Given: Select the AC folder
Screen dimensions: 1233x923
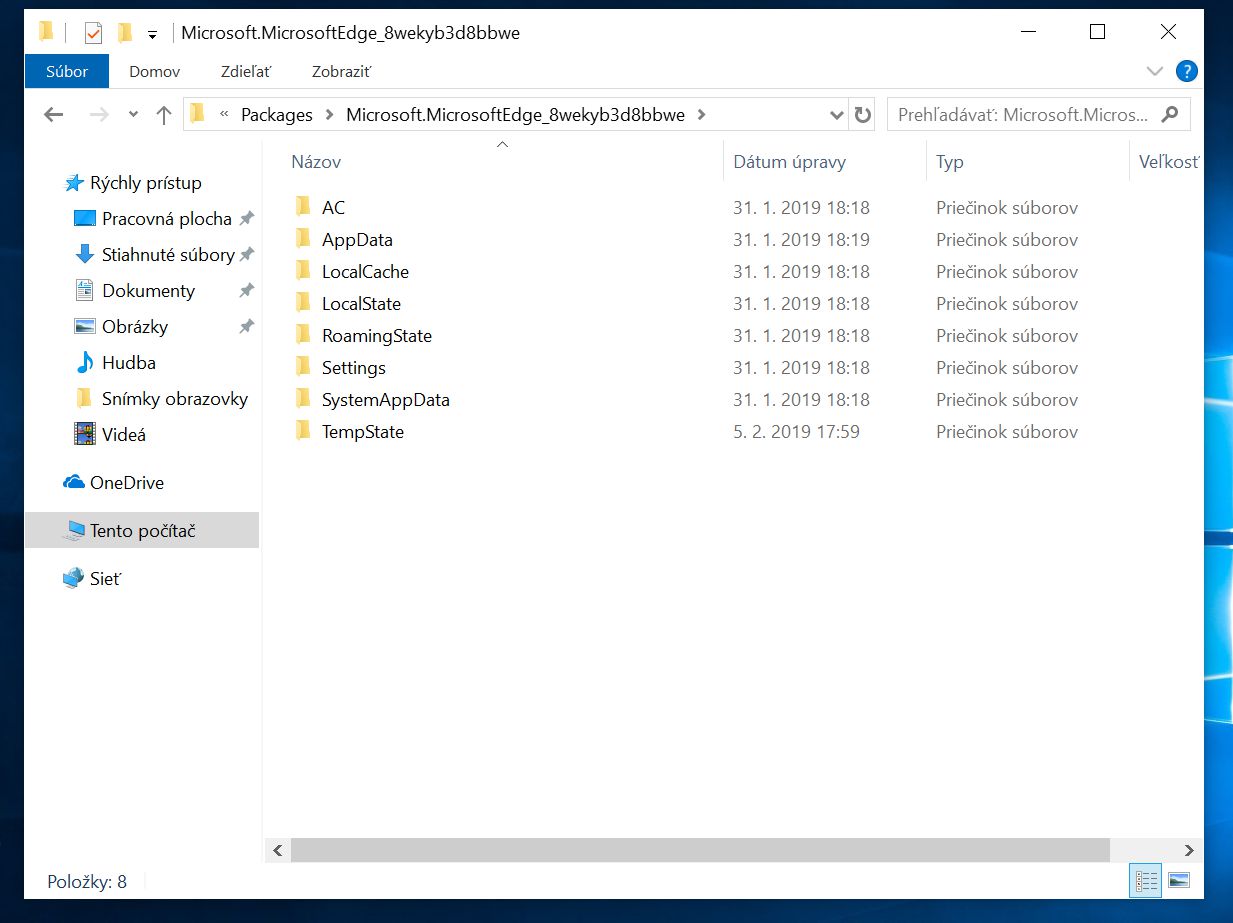Looking at the screenshot, I should (x=333, y=208).
